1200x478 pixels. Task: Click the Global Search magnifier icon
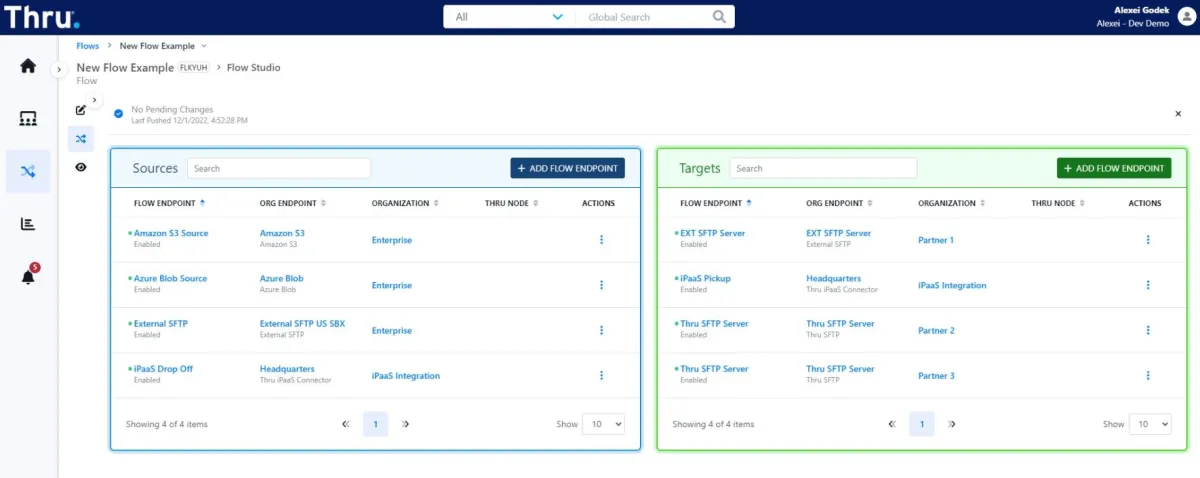[719, 17]
